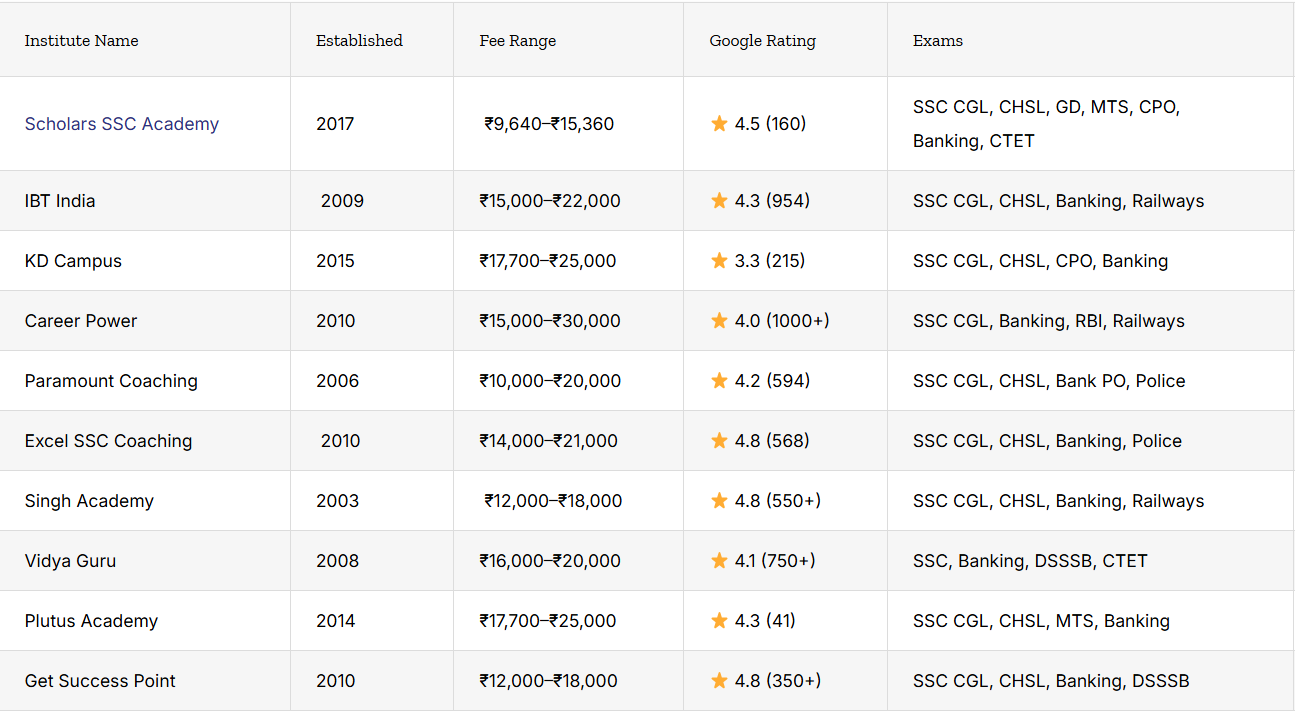Click the star icon beside IBT India's rating
Viewport: 1295px width, 711px height.
tap(719, 201)
